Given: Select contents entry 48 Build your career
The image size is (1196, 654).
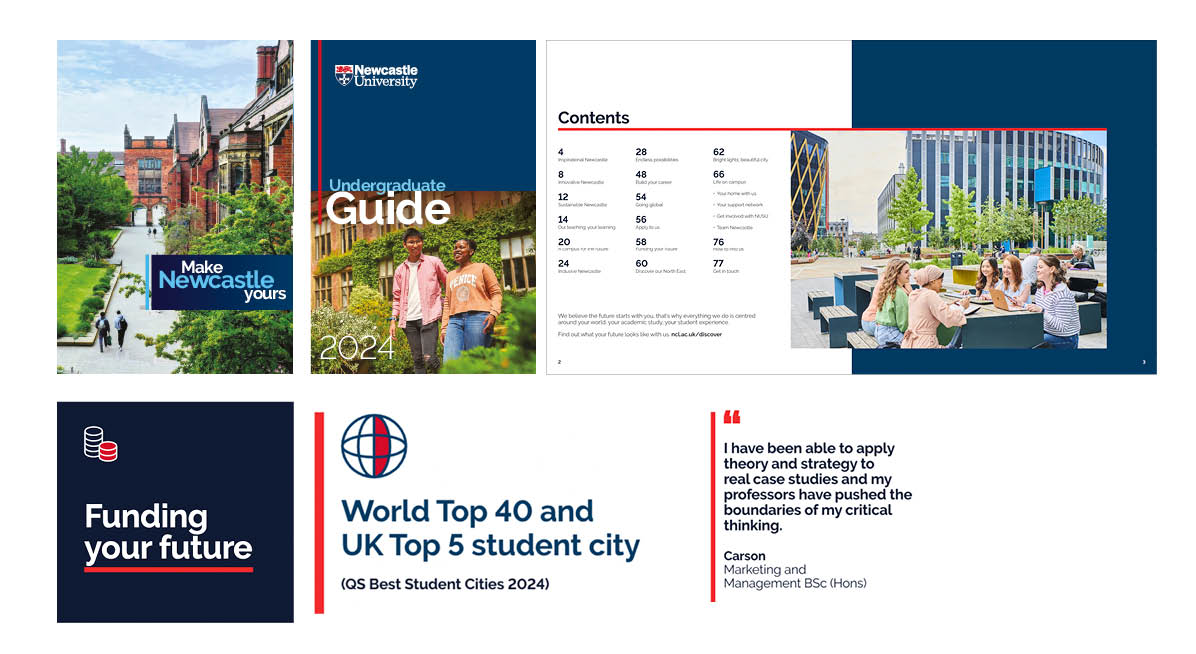Looking at the screenshot, I should tap(654, 178).
